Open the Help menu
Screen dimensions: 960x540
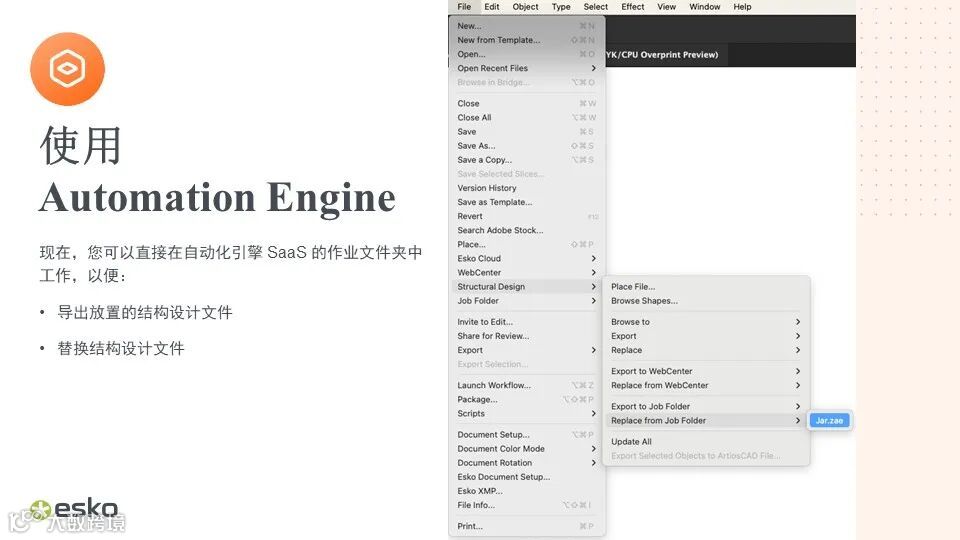pyautogui.click(x=742, y=7)
